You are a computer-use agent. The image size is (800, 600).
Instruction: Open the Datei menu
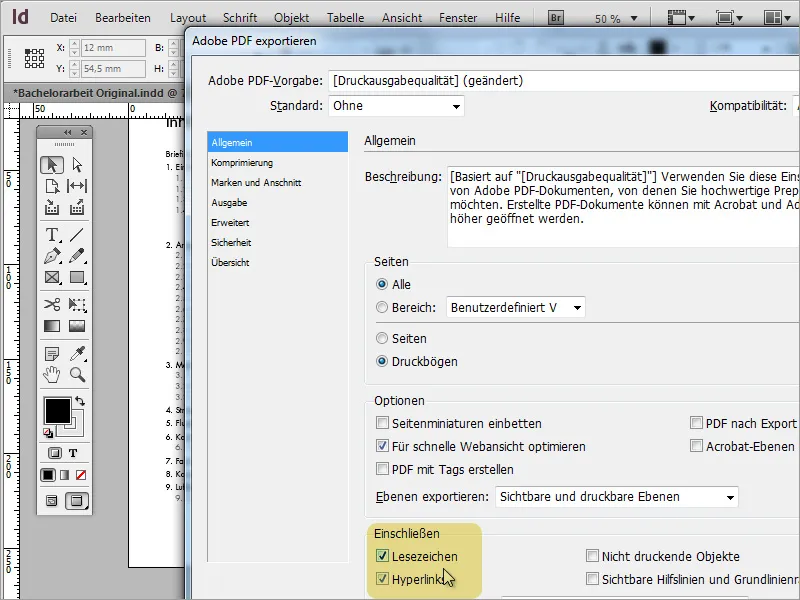[x=63, y=18]
